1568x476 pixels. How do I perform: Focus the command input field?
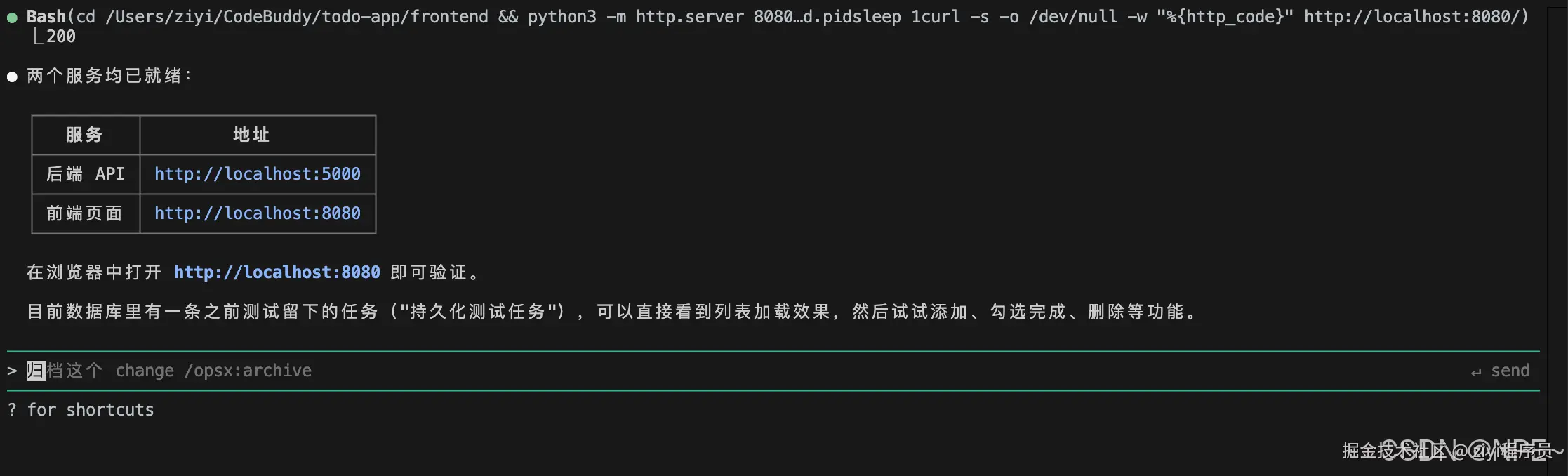pyautogui.click(x=772, y=371)
